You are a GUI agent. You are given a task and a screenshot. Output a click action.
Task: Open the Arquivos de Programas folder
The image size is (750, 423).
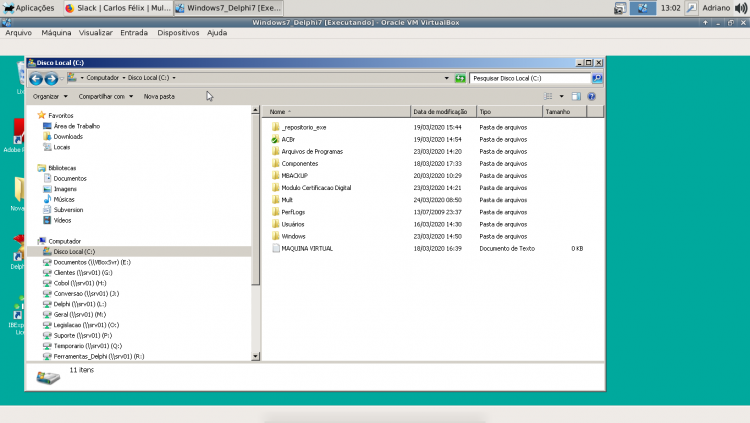tap(311, 151)
